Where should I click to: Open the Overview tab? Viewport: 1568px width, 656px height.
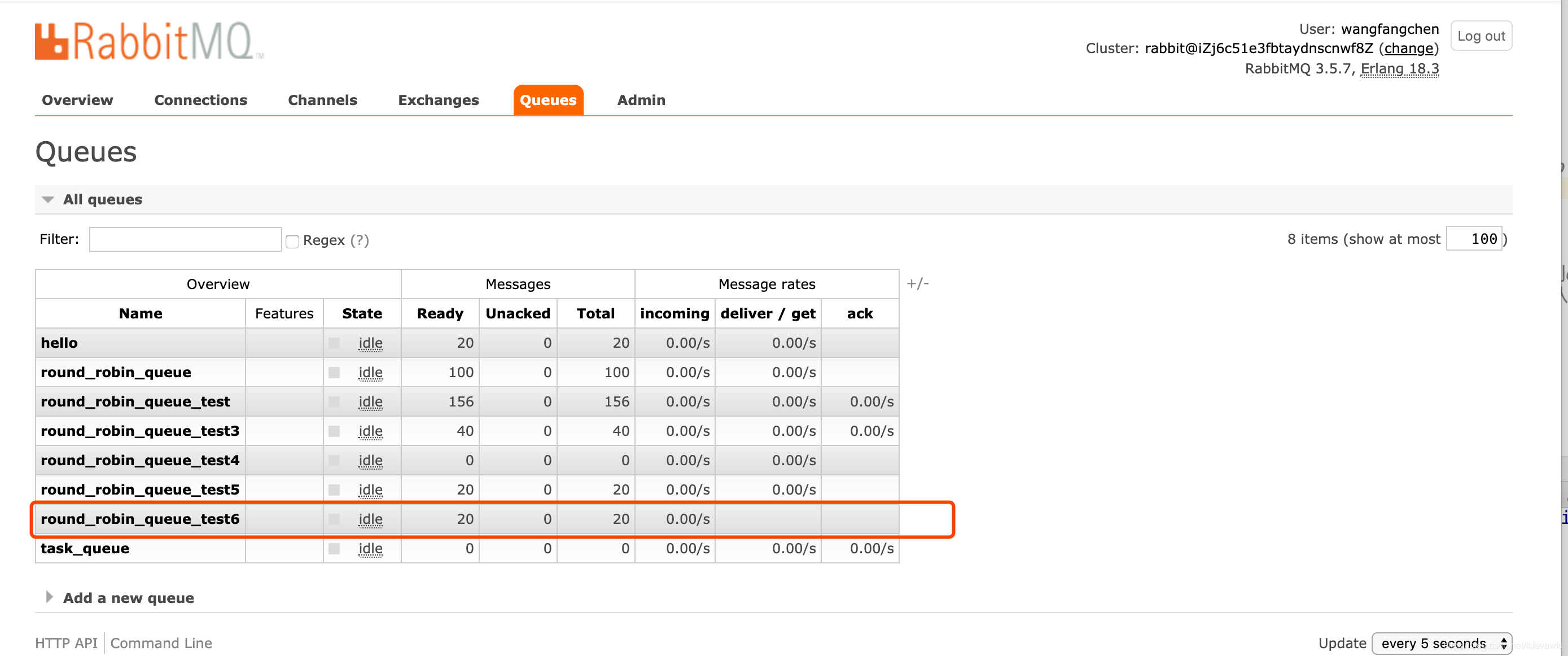pos(77,100)
